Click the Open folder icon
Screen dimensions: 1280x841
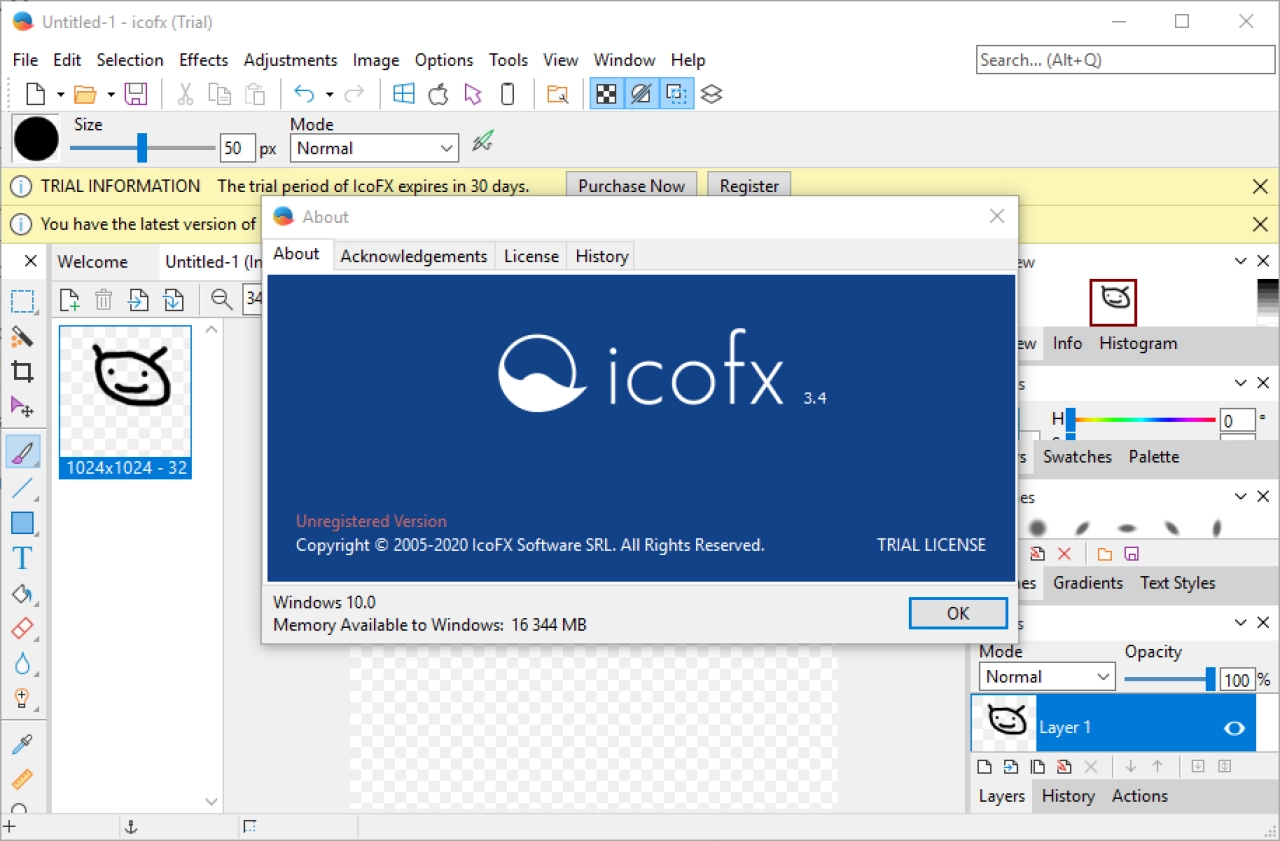pos(85,94)
